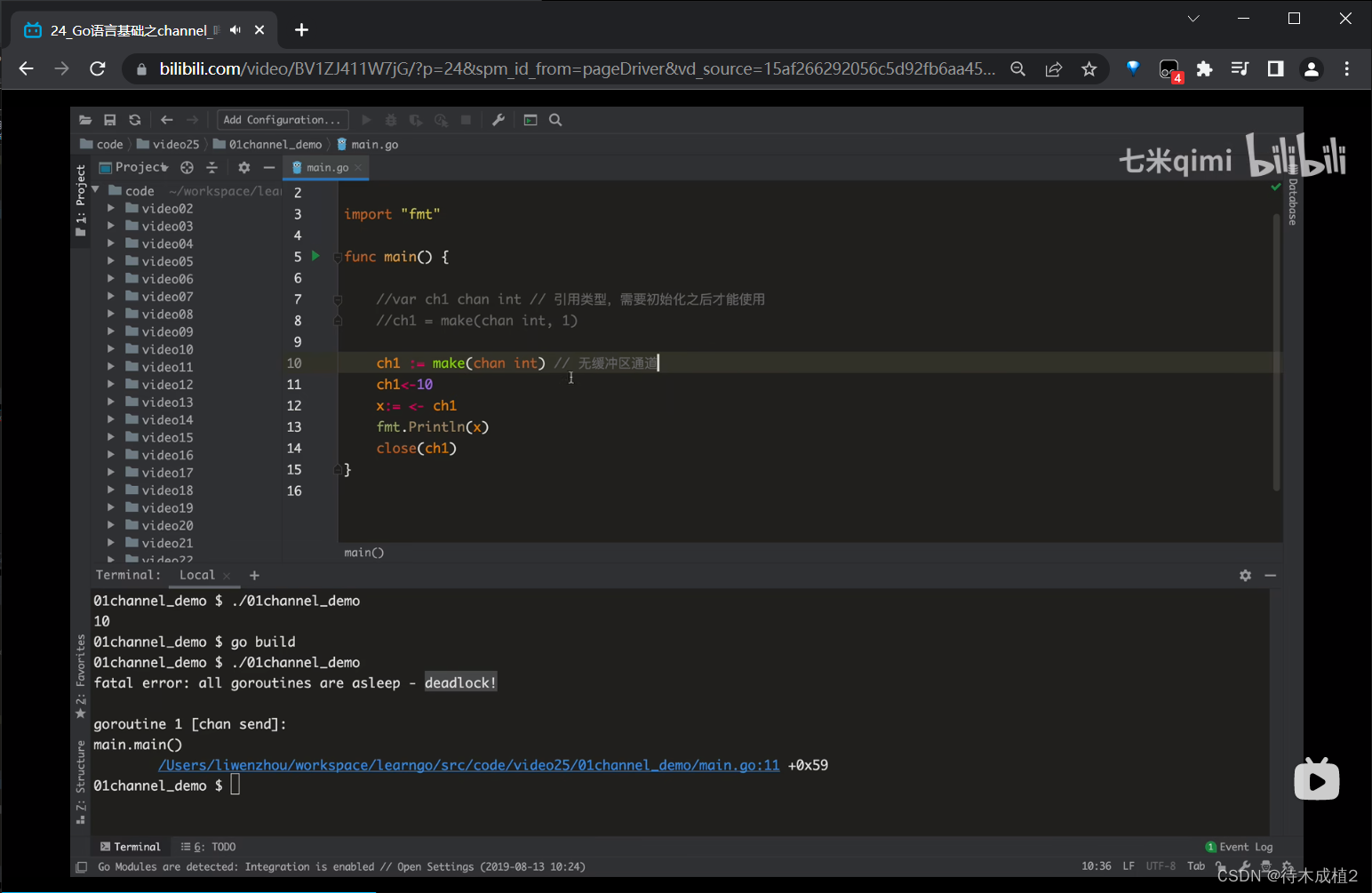Hide the Project panel with minus icon
The image size is (1372, 893).
(269, 167)
